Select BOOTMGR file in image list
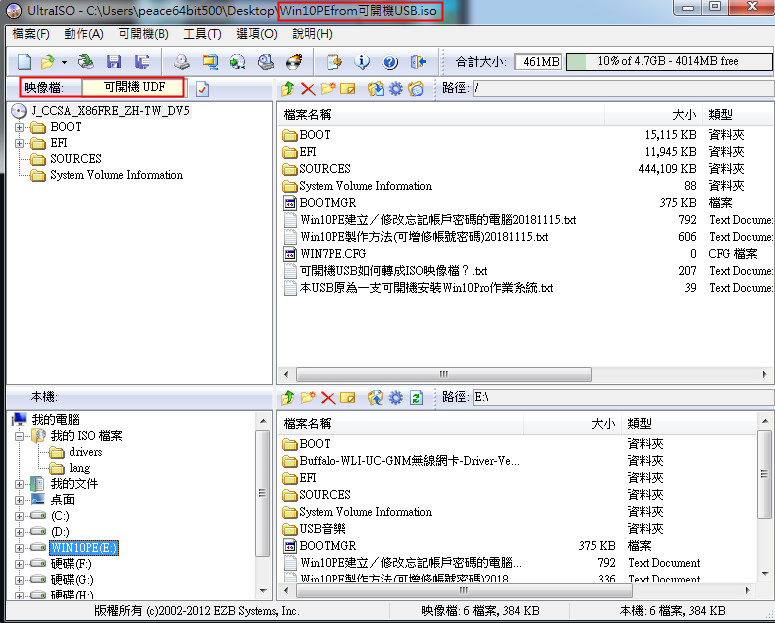 tap(328, 203)
